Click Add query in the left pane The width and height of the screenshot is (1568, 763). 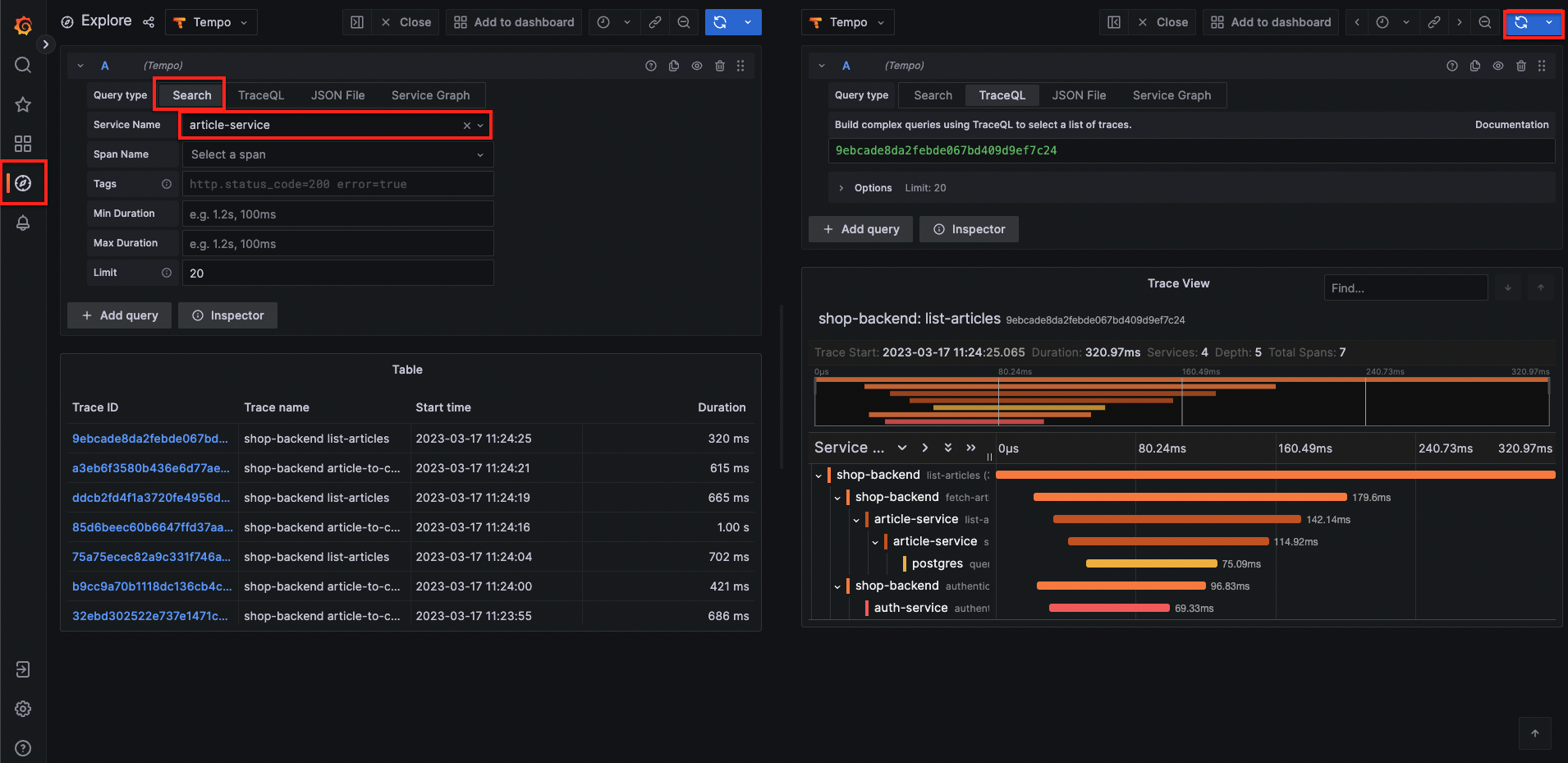(120, 315)
